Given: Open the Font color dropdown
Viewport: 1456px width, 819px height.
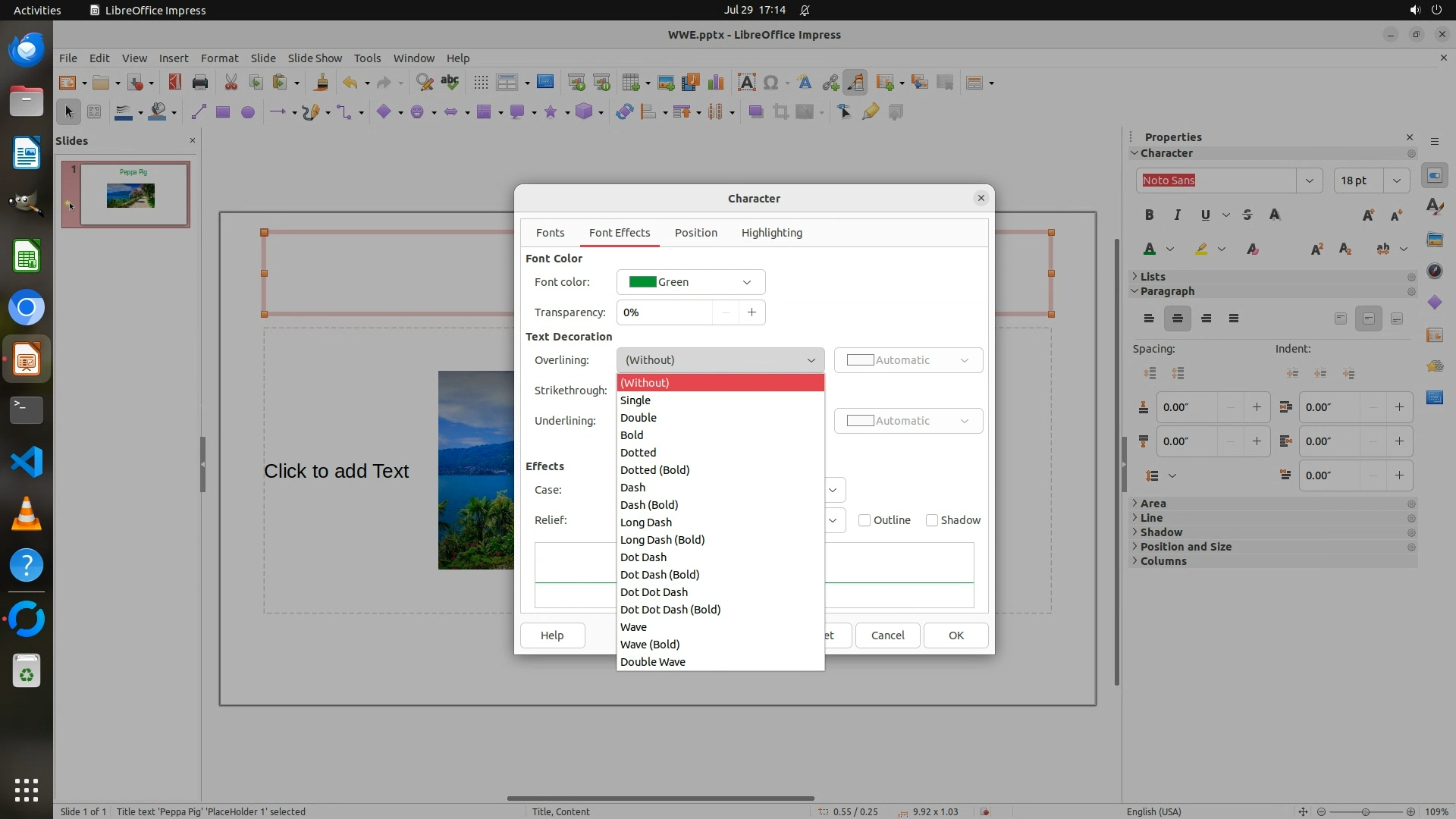Looking at the screenshot, I should [690, 282].
